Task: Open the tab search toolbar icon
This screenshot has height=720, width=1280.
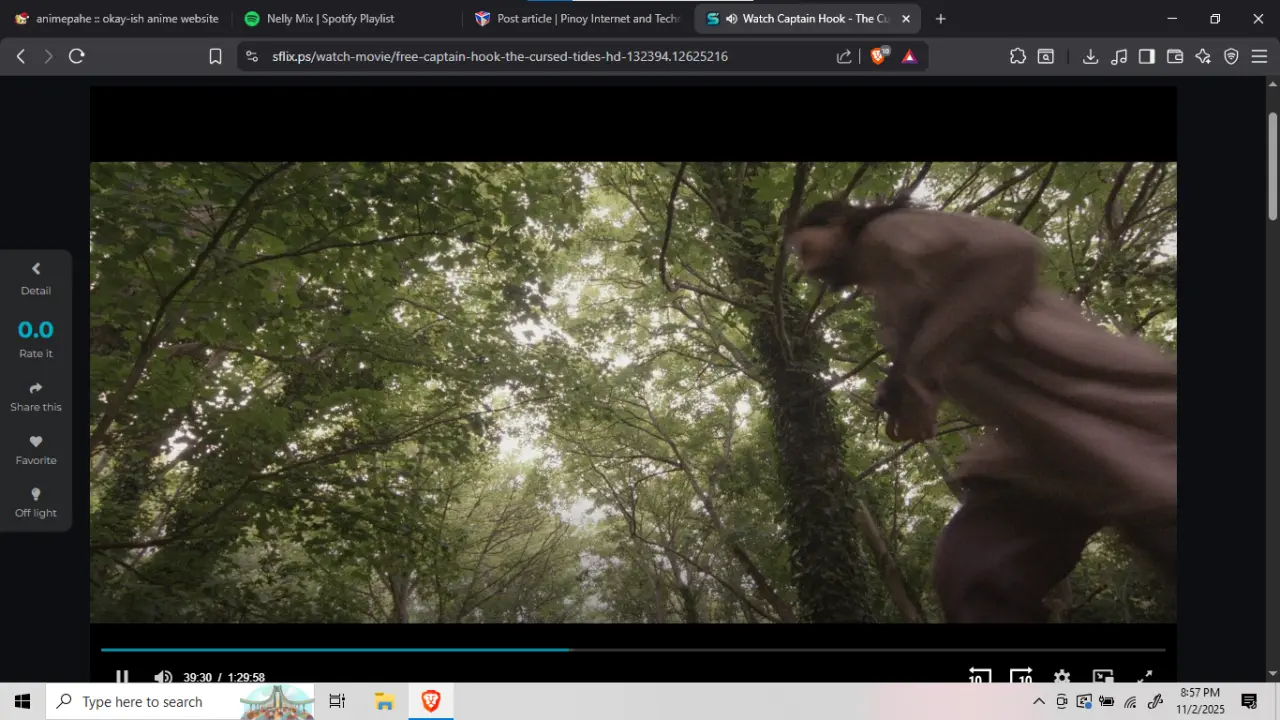Action: [1046, 56]
